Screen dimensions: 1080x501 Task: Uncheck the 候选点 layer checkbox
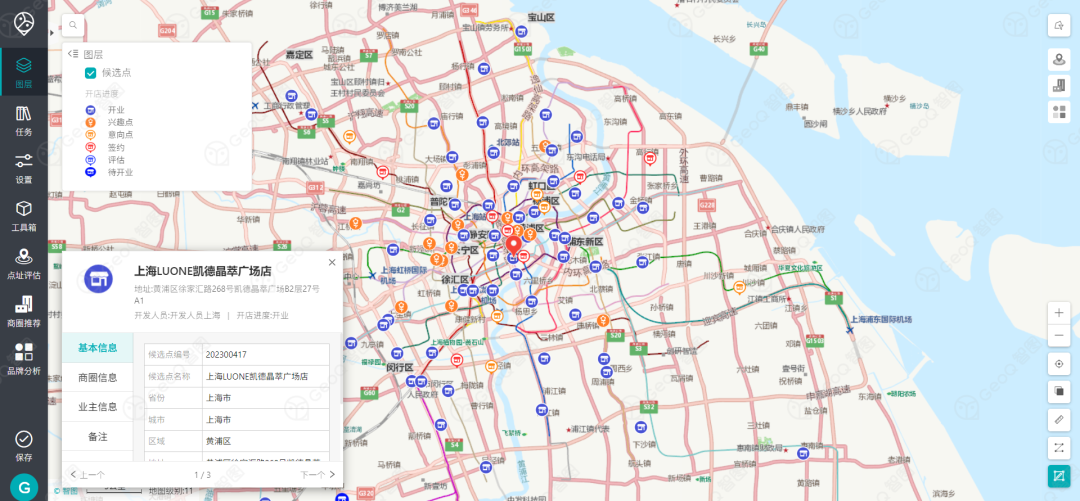pyautogui.click(x=90, y=73)
